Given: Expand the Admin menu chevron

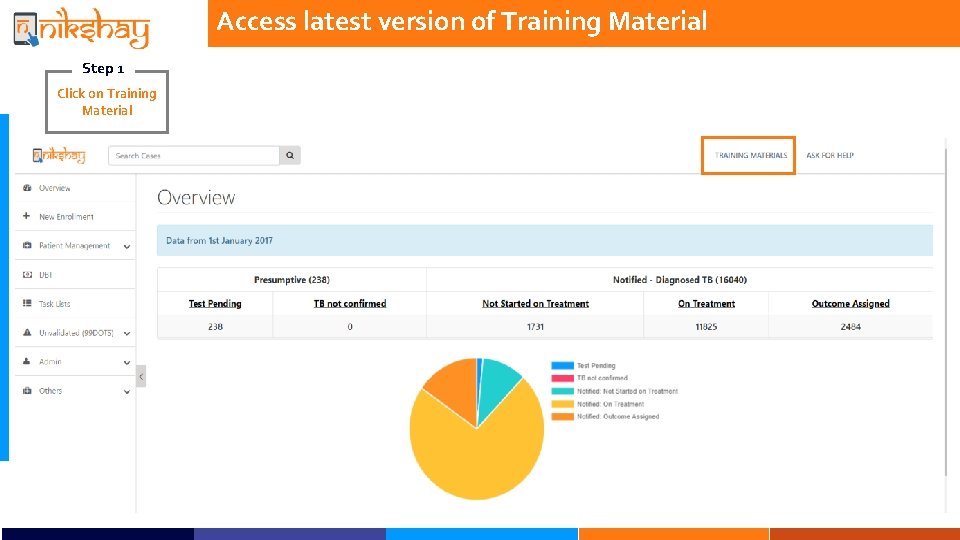Looking at the screenshot, I should tap(127, 362).
